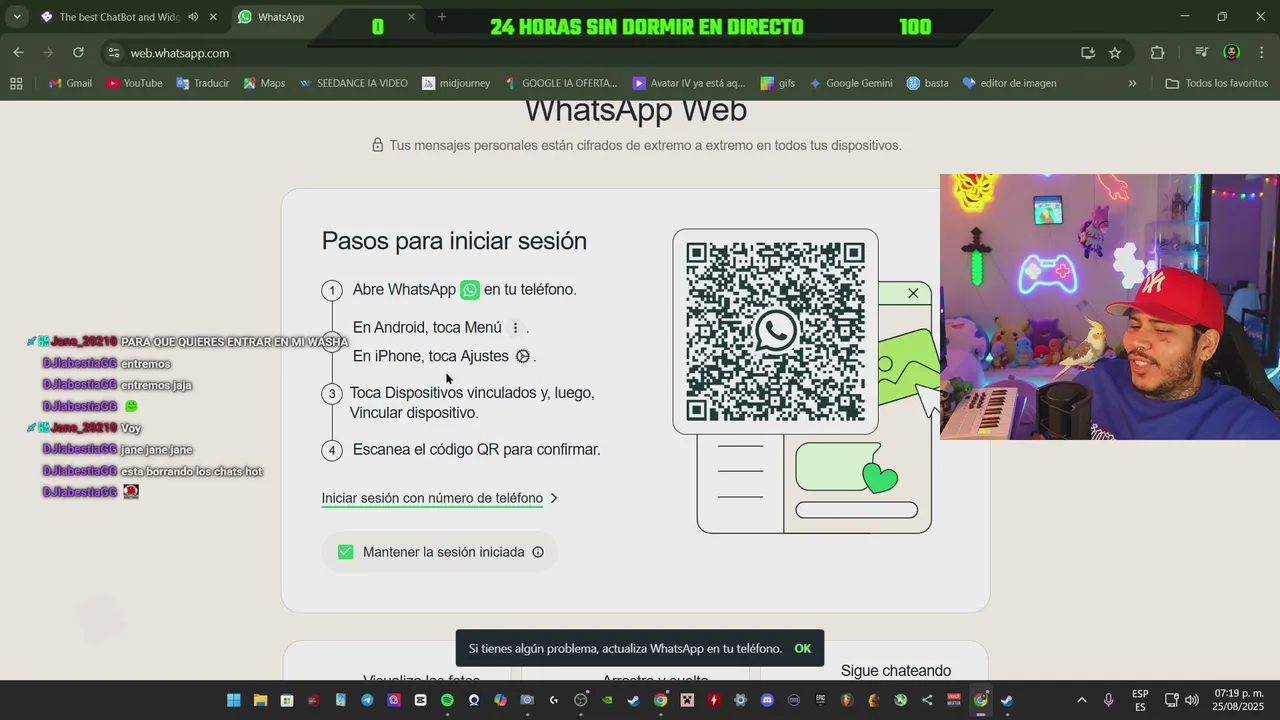The width and height of the screenshot is (1280, 720).
Task: Open the 'Avatar IV ya está aq...' bookmark
Action: [x=689, y=83]
